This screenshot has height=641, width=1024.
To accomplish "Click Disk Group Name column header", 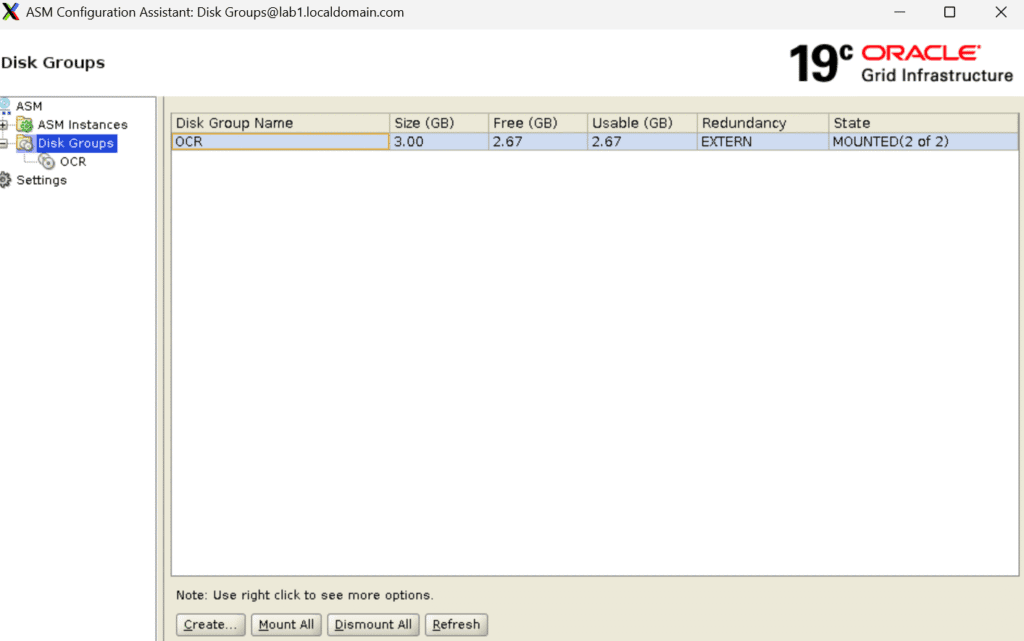I will point(281,123).
